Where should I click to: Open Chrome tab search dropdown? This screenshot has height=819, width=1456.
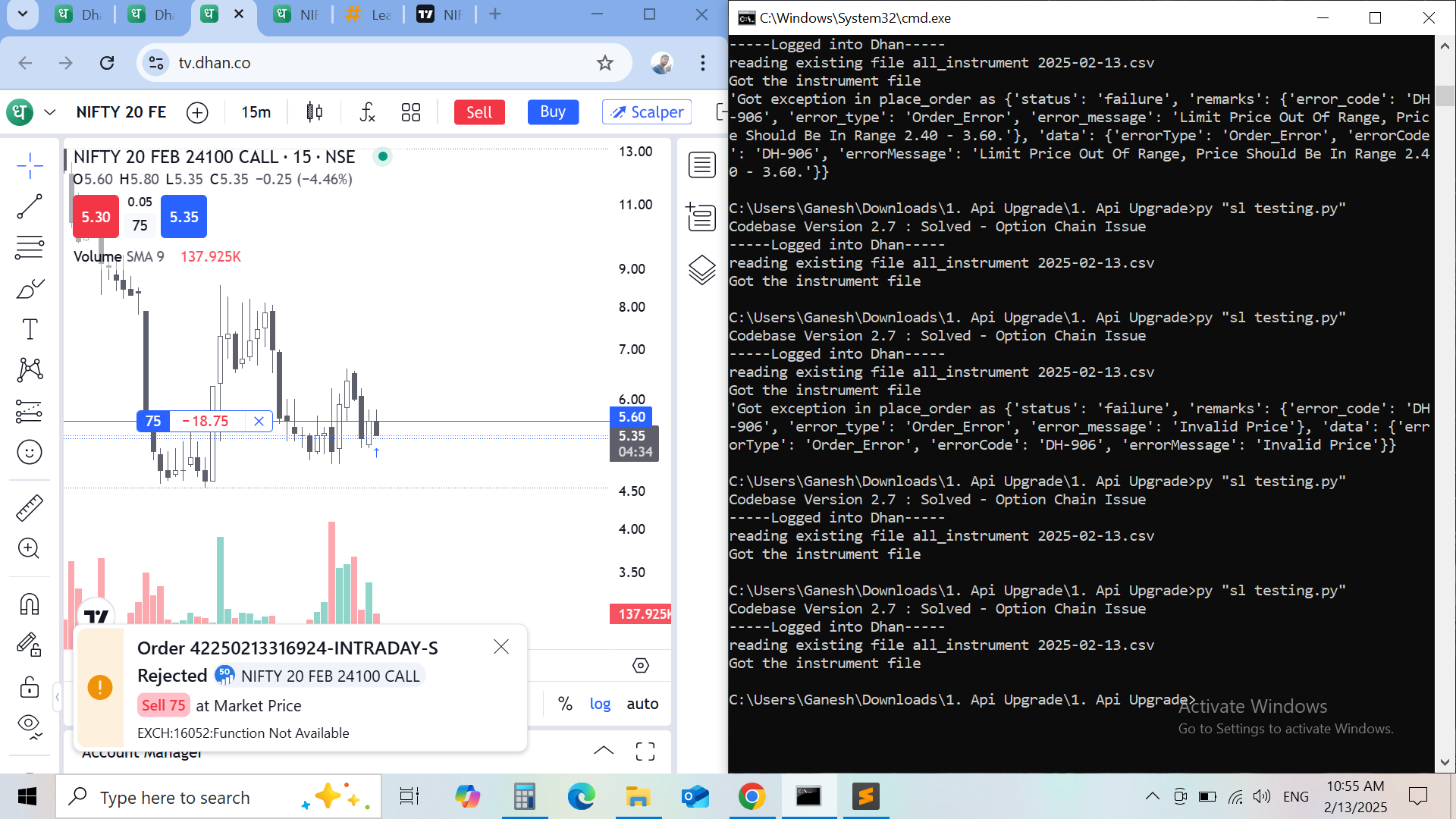[23, 14]
